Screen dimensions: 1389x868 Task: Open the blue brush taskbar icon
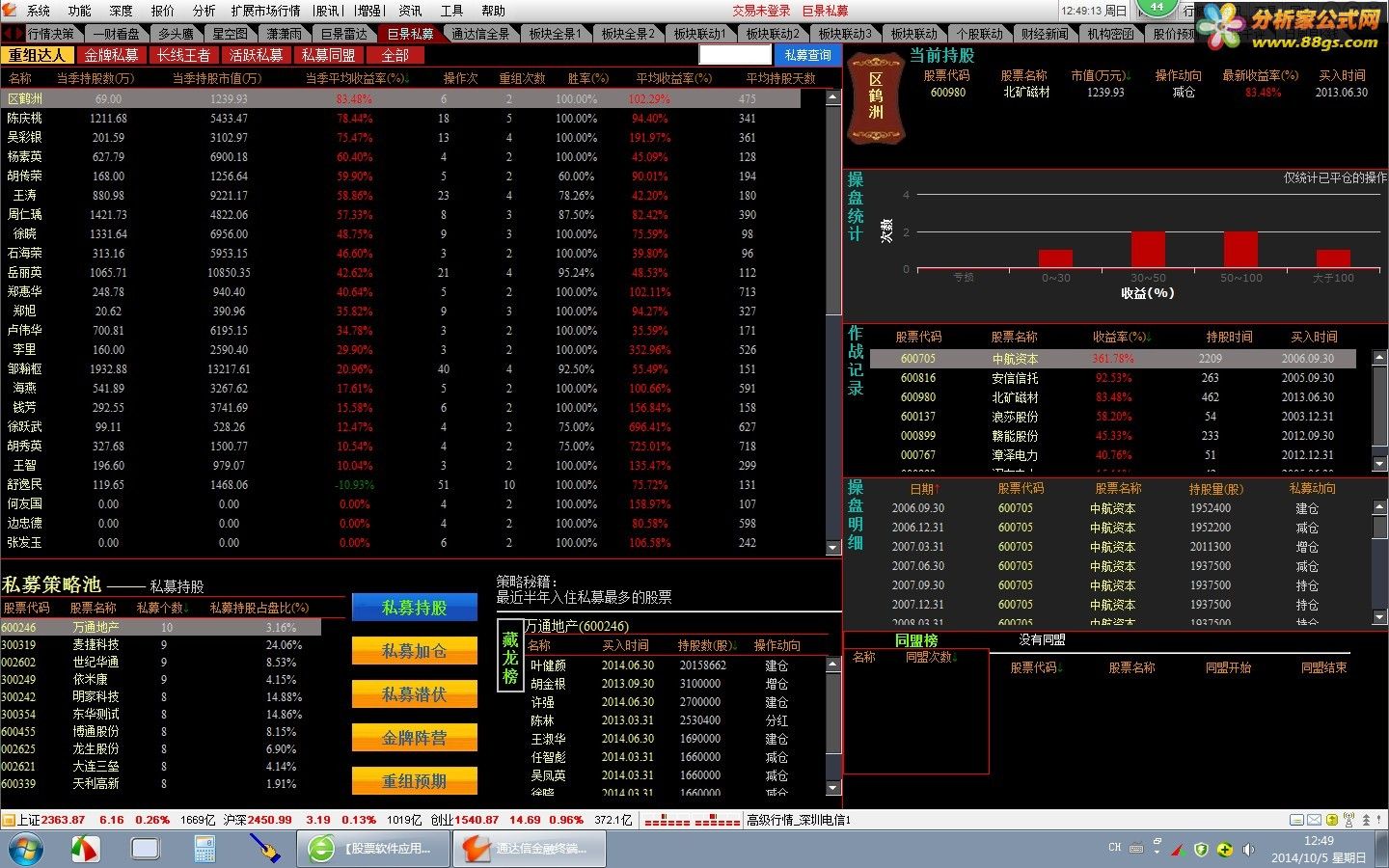coord(264,849)
